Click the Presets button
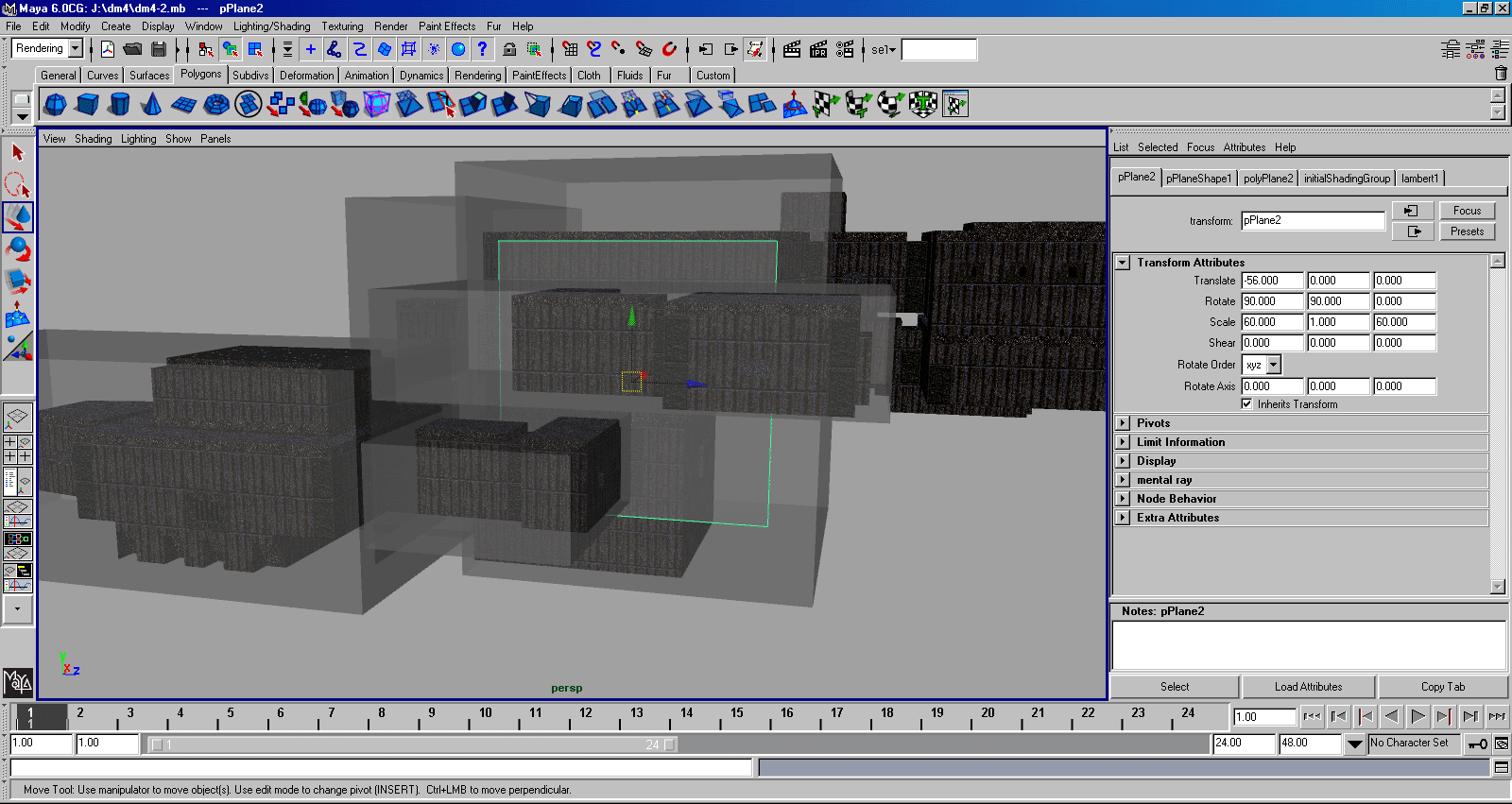The width and height of the screenshot is (1512, 804). (x=1467, y=231)
